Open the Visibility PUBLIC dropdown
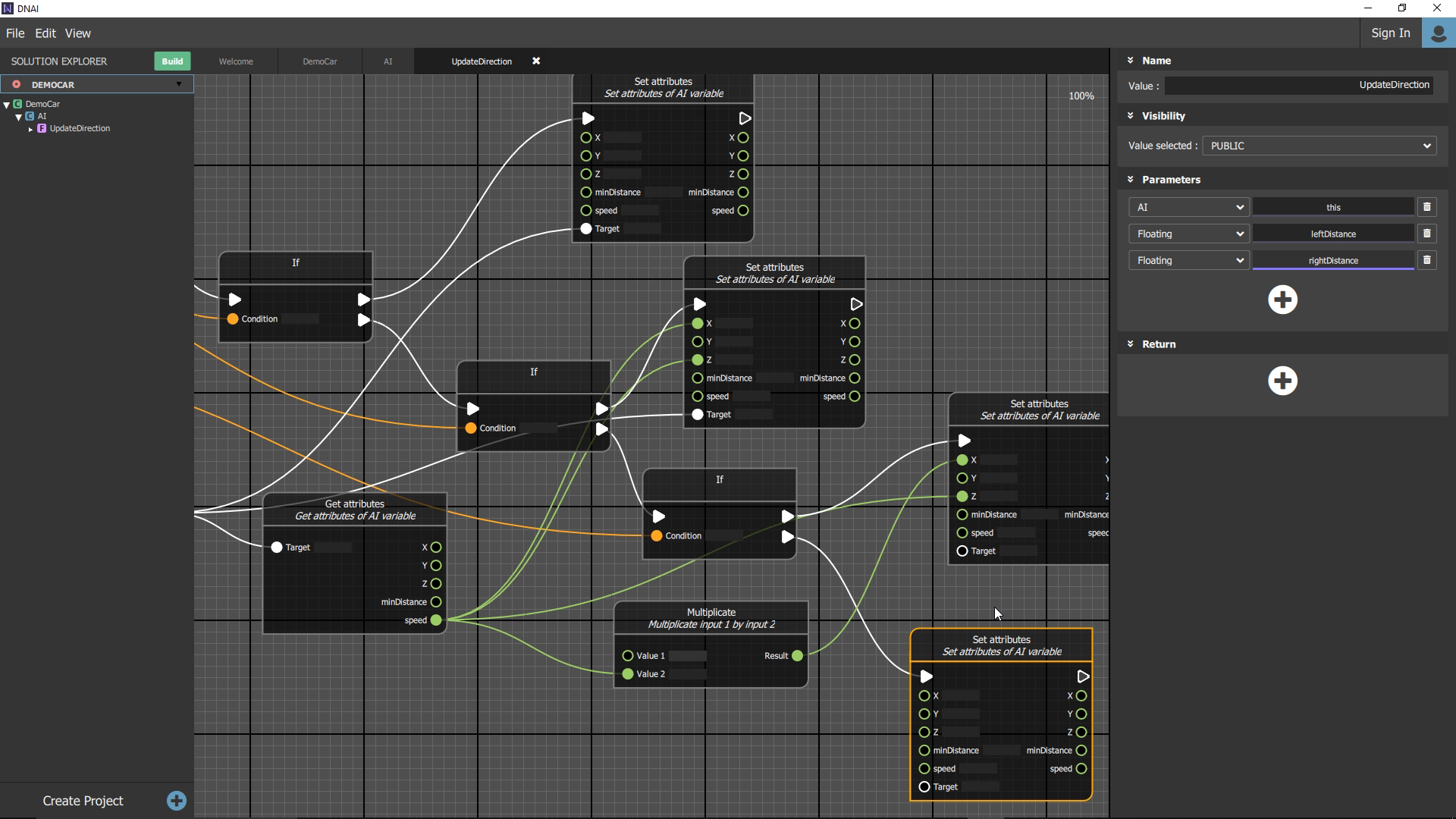The width and height of the screenshot is (1456, 819). coord(1319,146)
